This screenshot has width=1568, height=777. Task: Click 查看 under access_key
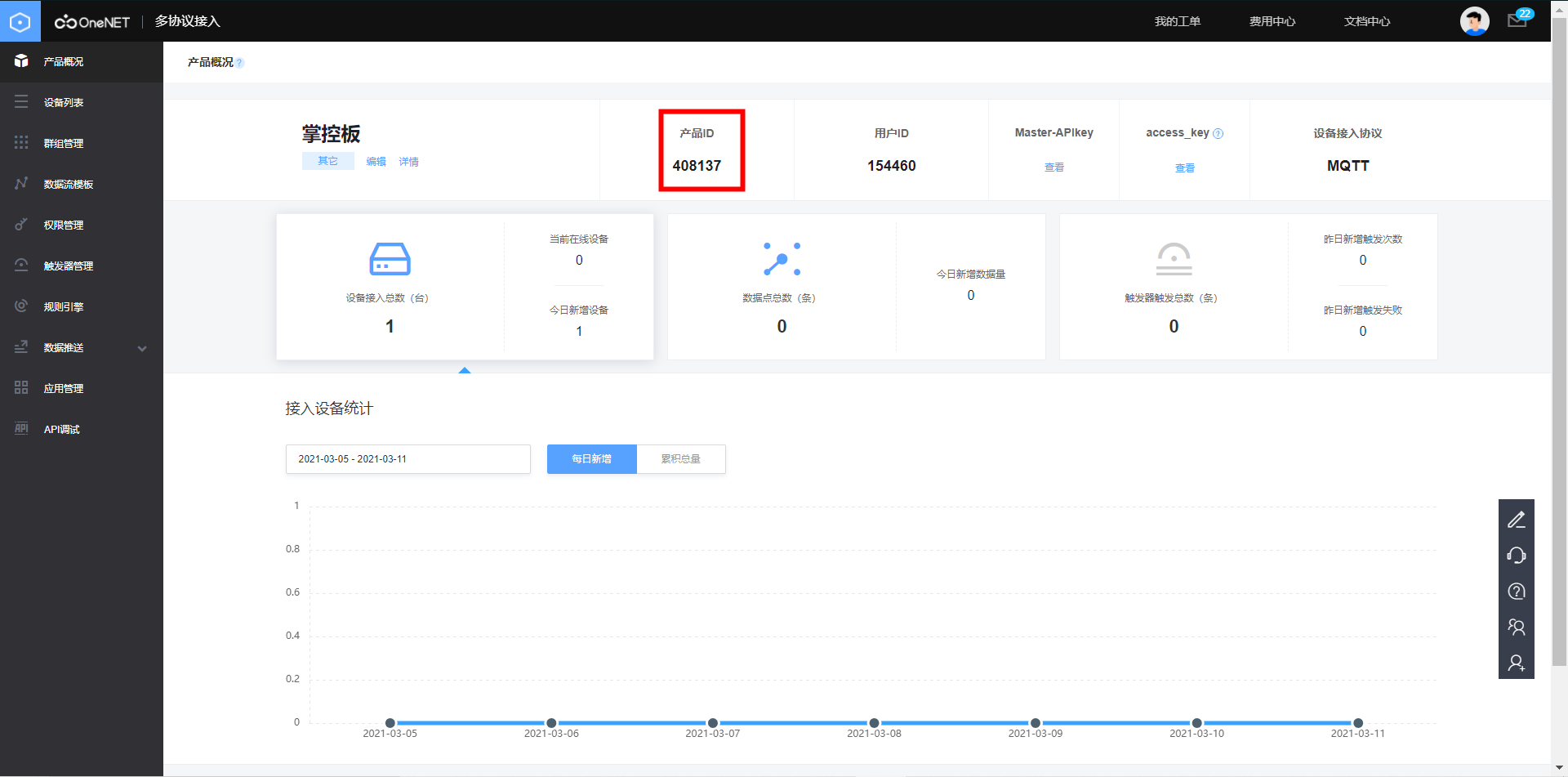coord(1184,168)
